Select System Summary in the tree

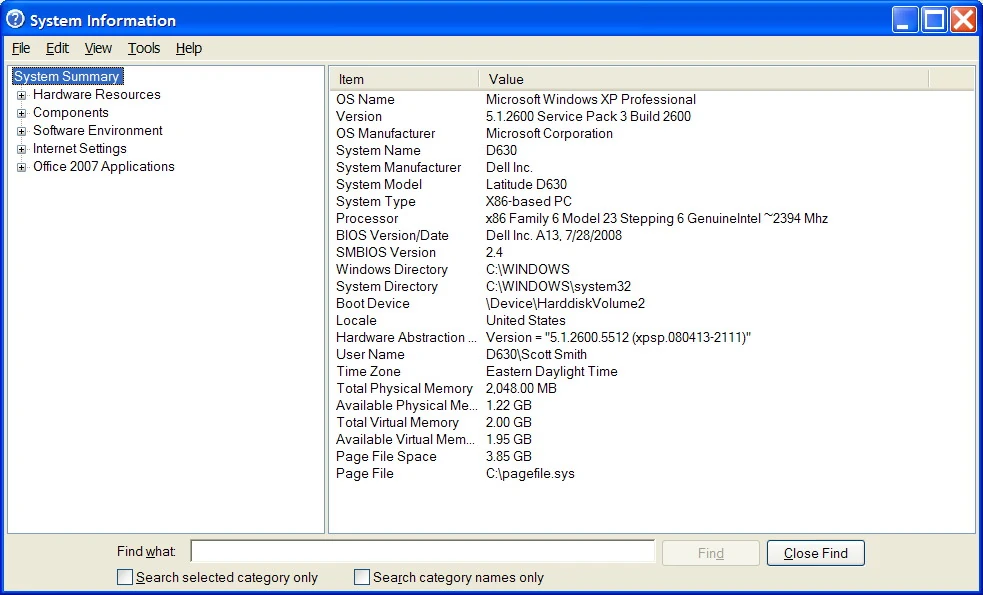tap(67, 76)
